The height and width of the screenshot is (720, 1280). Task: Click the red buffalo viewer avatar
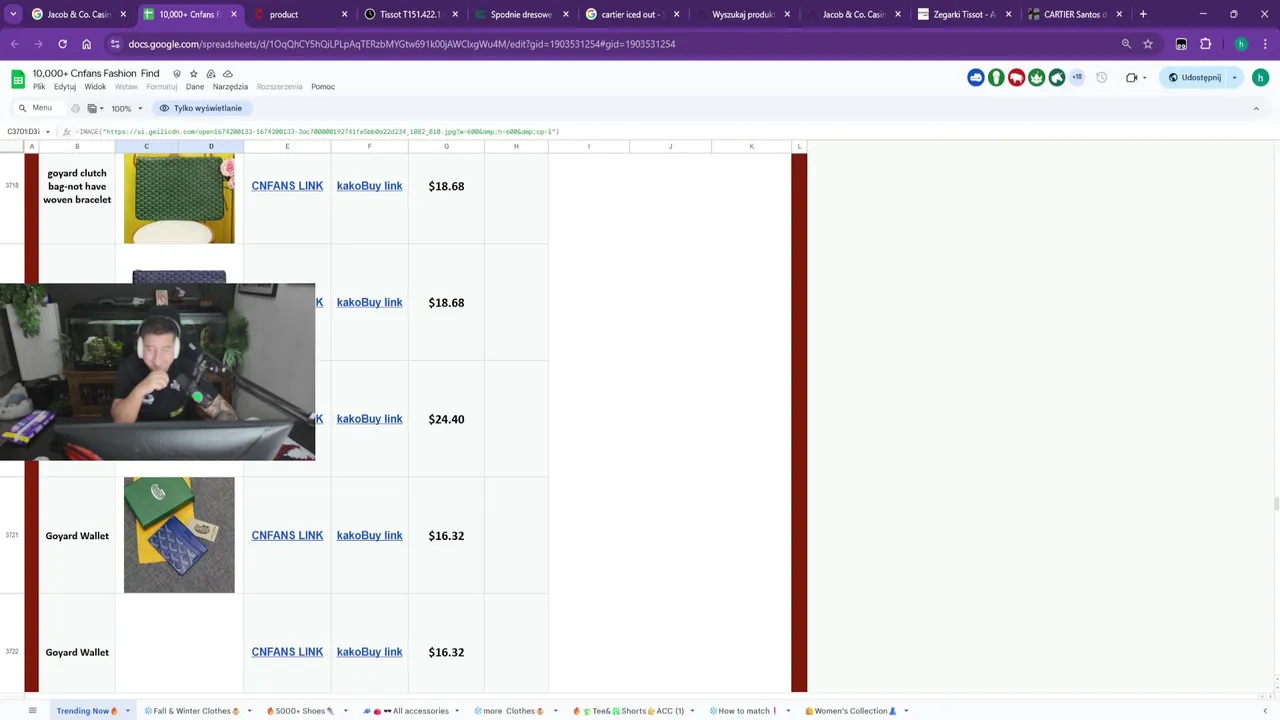click(1016, 78)
